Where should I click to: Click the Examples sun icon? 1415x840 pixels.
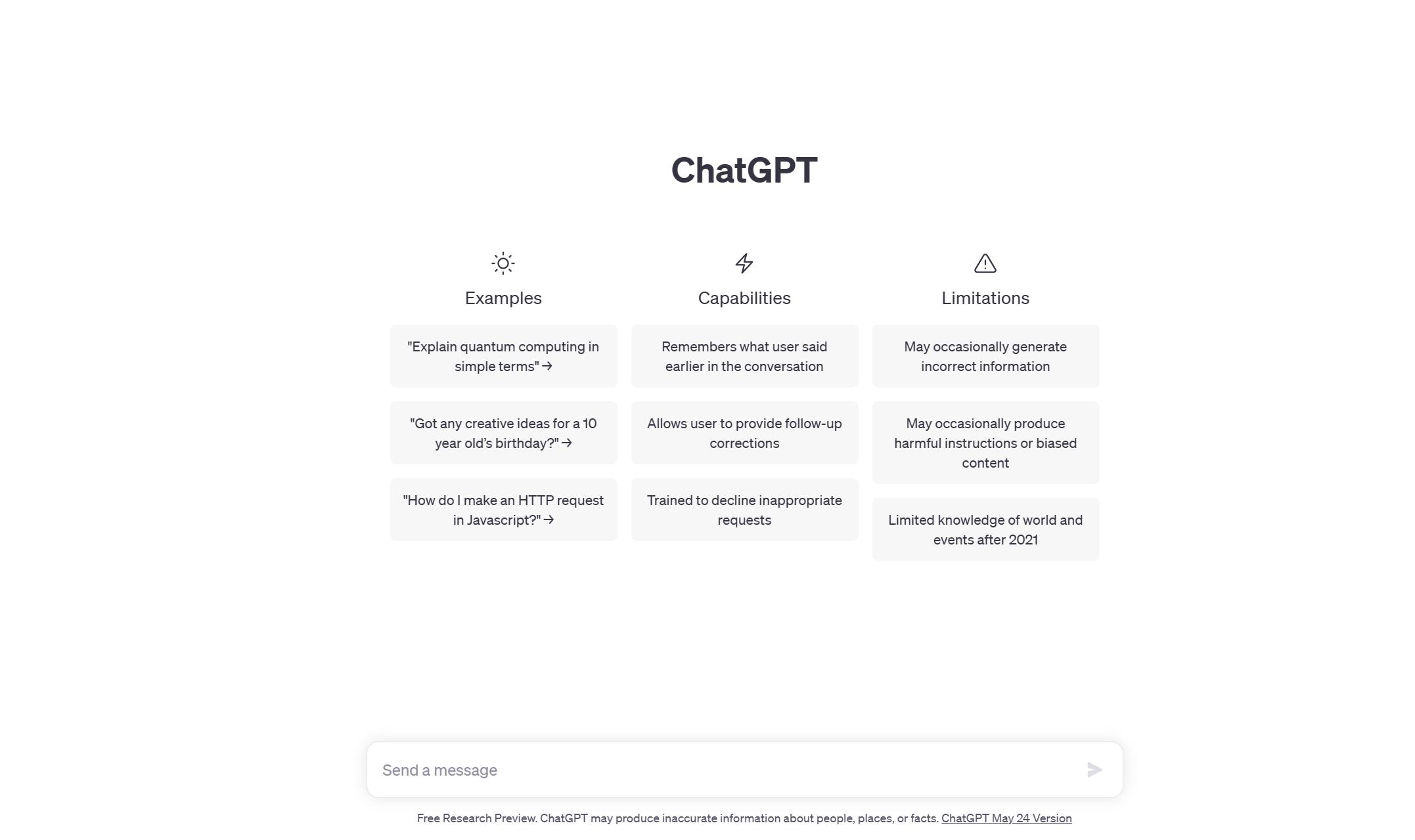pos(503,263)
